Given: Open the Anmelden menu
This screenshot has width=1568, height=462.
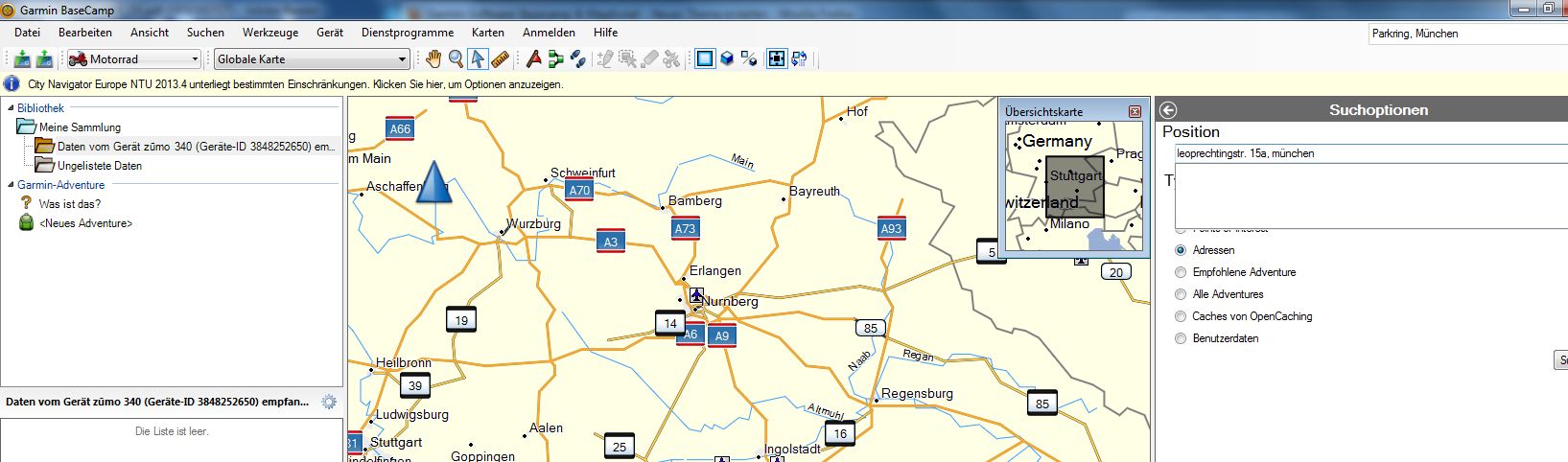Looking at the screenshot, I should (x=549, y=33).
